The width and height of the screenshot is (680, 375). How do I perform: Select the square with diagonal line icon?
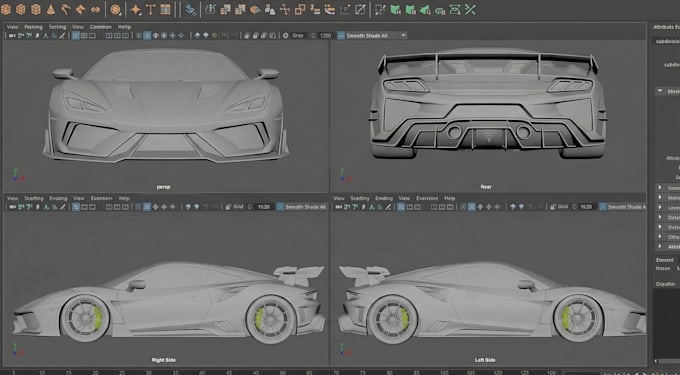click(x=360, y=9)
